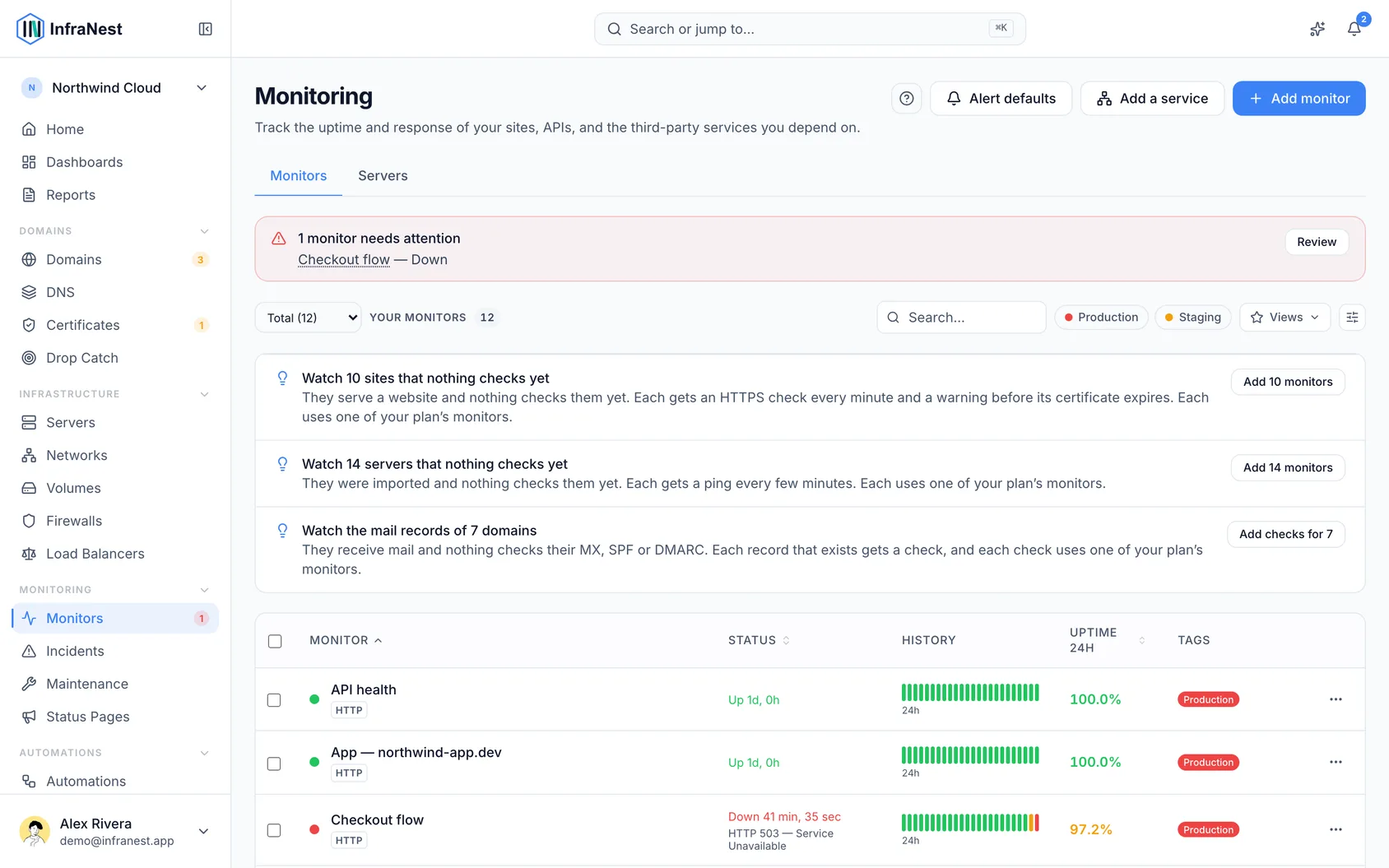This screenshot has width=1389, height=868.
Task: Collapse the sidebar with the panel icon
Action: 206,29
